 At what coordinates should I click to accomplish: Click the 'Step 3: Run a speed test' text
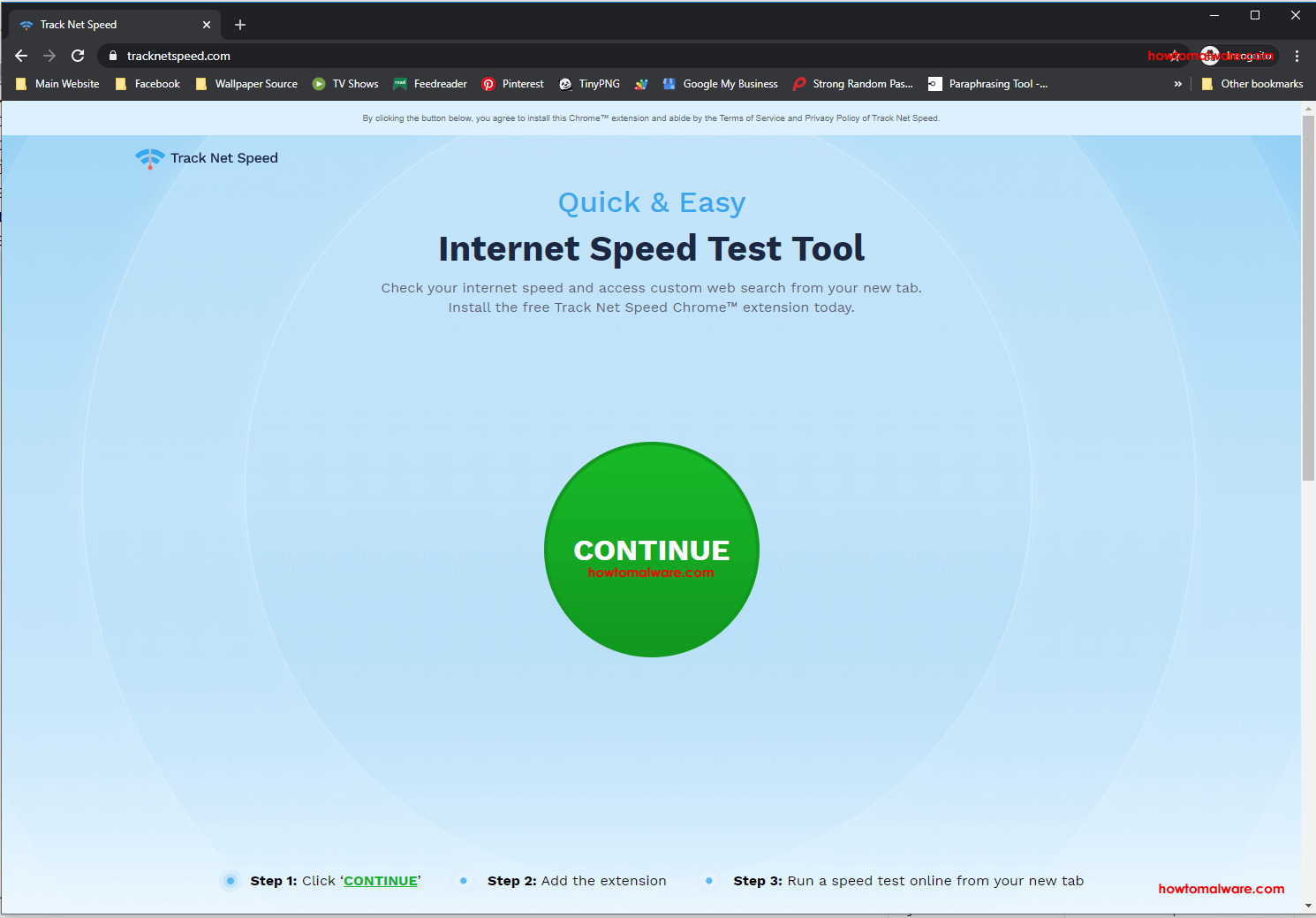click(908, 881)
